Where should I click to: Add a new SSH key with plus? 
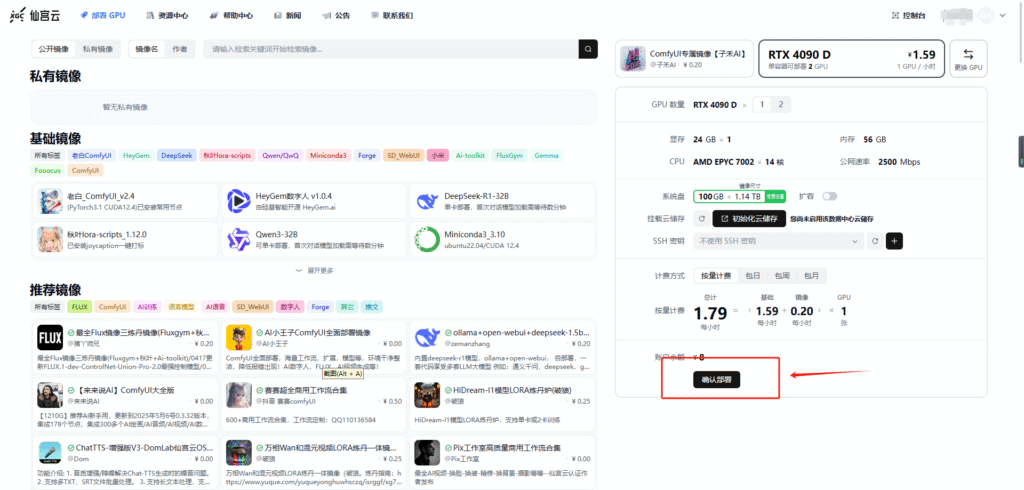[x=894, y=241]
